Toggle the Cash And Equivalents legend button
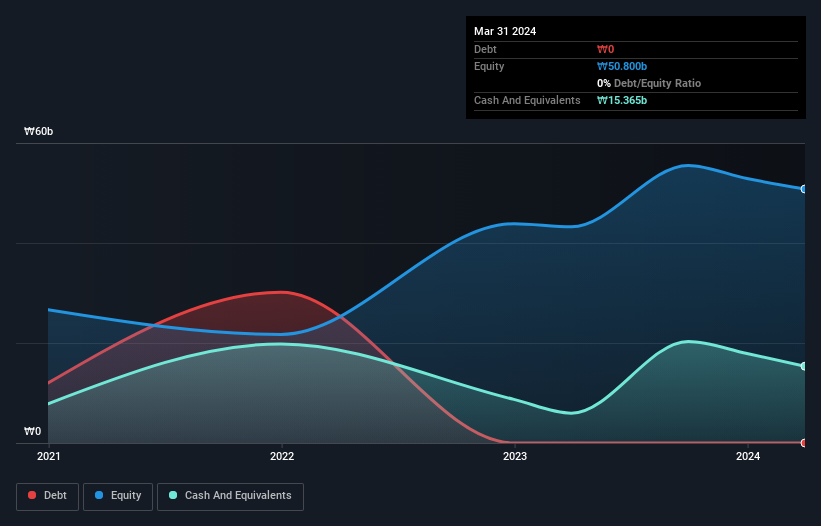 [230, 496]
